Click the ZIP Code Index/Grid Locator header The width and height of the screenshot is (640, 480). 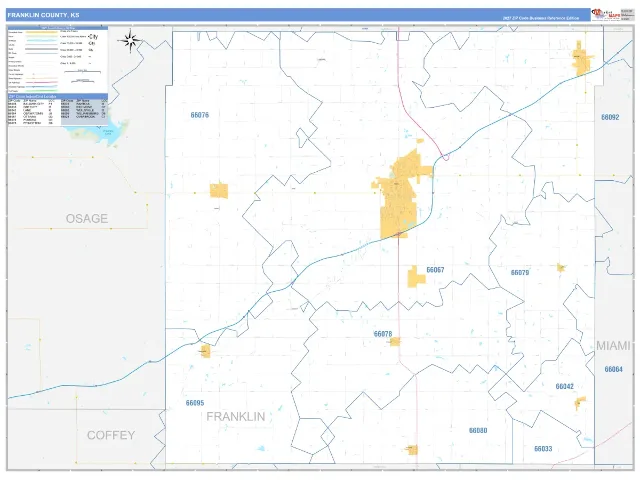[58, 96]
